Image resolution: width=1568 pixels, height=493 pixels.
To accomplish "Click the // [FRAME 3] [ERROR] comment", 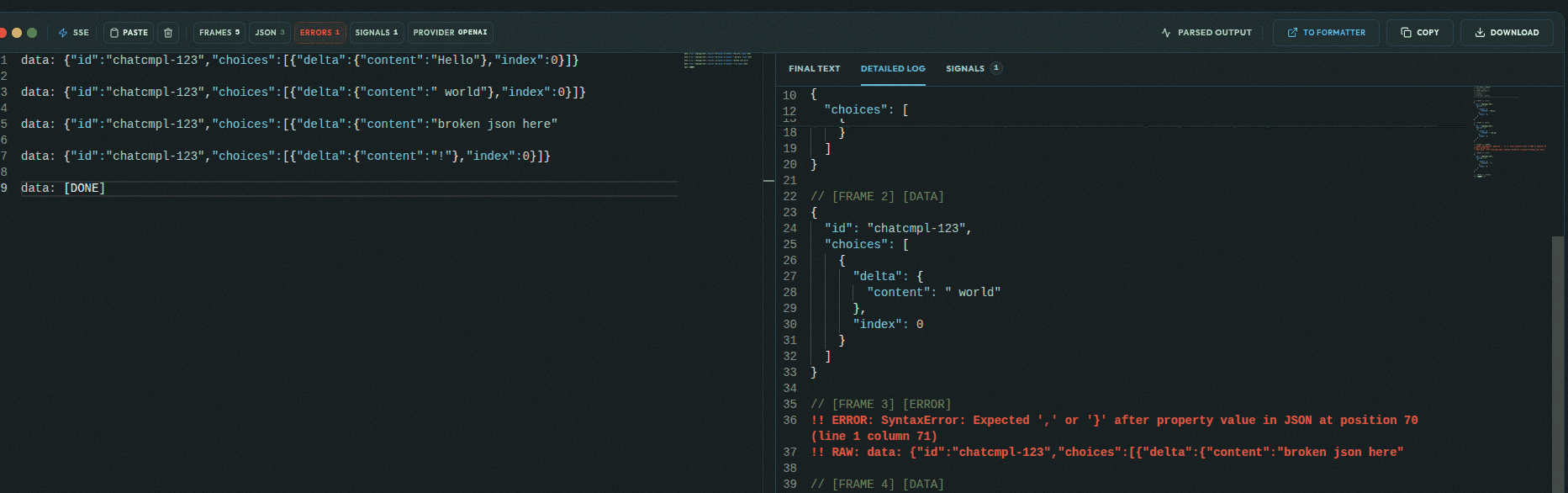I will [x=880, y=405].
